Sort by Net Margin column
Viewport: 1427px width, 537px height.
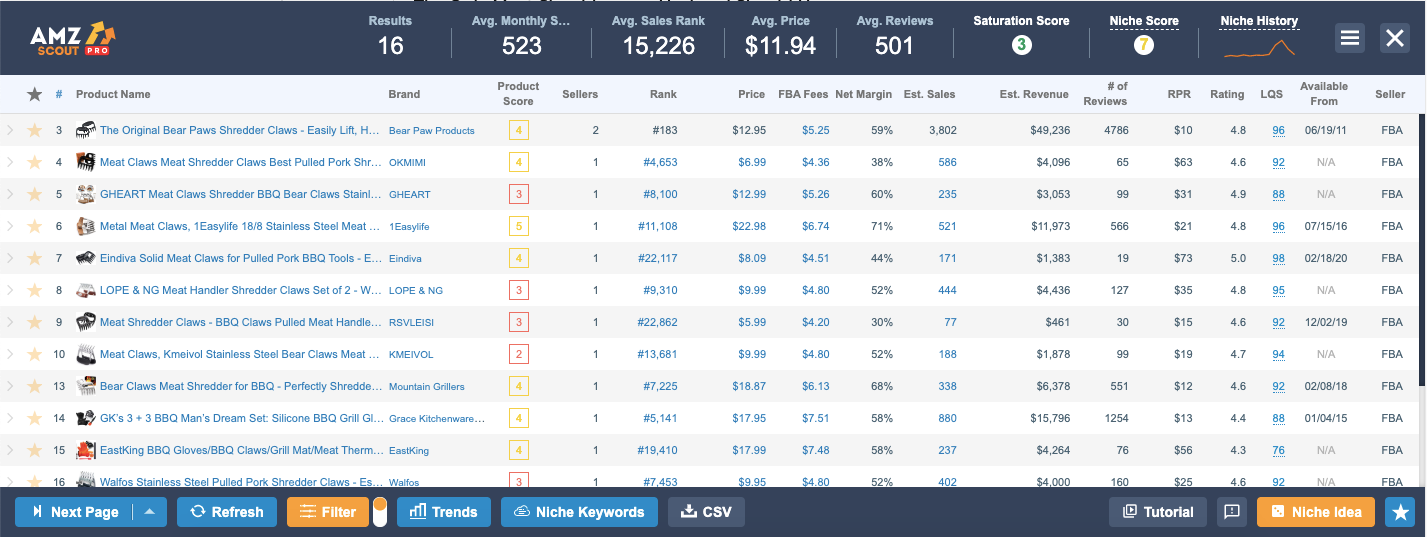coord(863,94)
